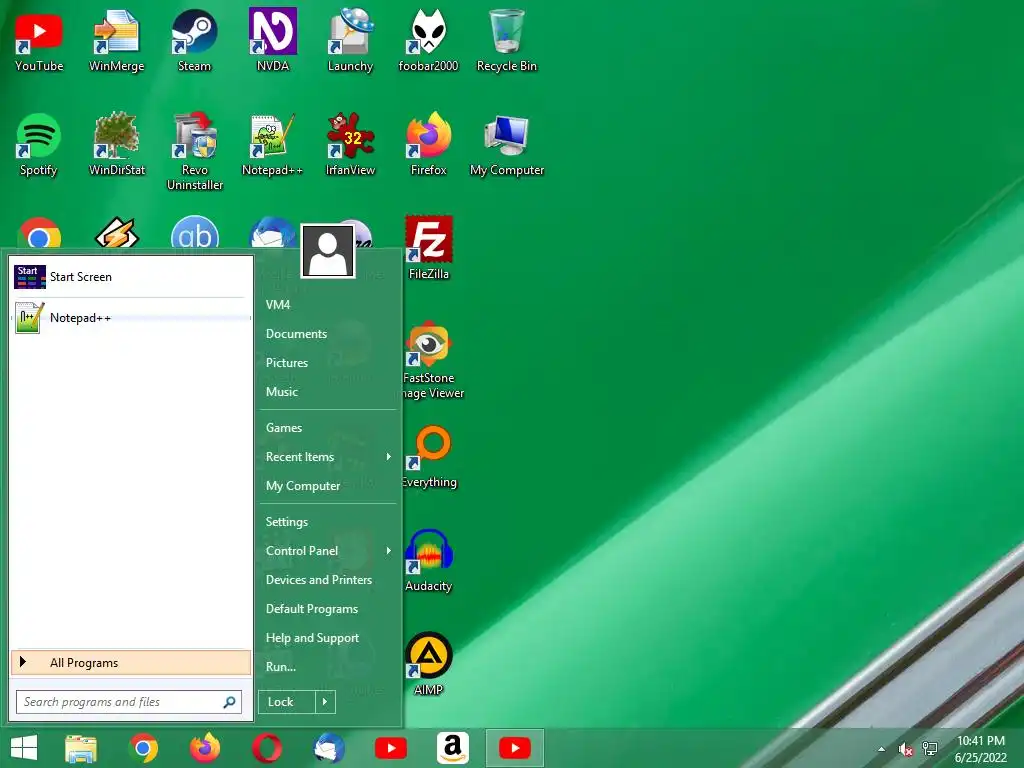This screenshot has width=1024, height=768.
Task: Expand Control Panel submenu
Action: pyautogui.click(x=328, y=551)
